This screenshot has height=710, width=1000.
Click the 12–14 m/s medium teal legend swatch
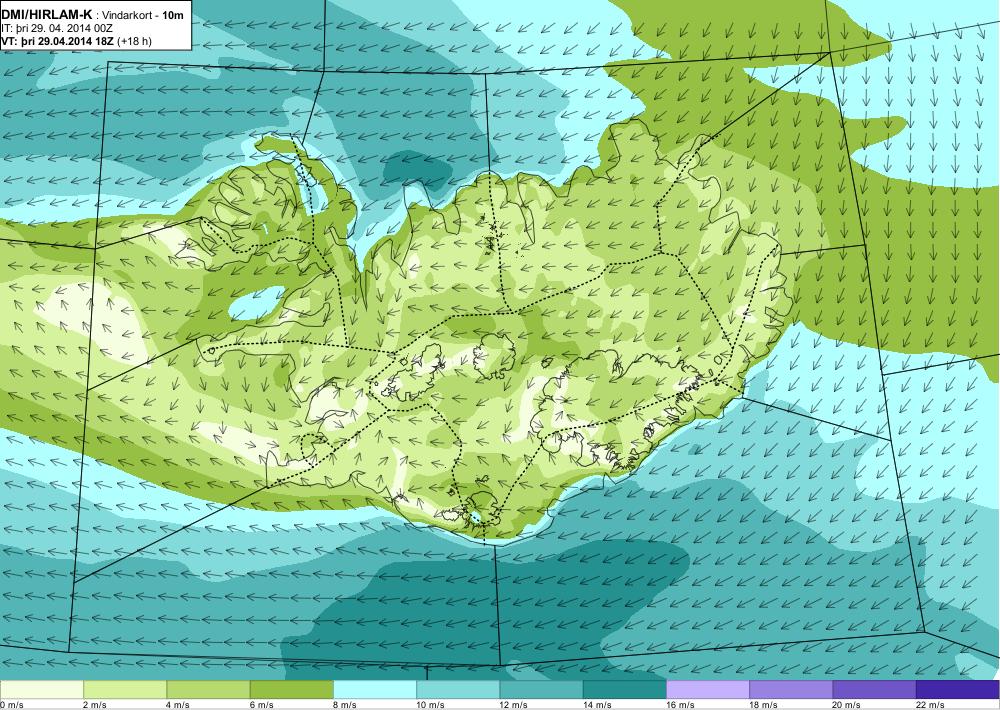pyautogui.click(x=541, y=690)
